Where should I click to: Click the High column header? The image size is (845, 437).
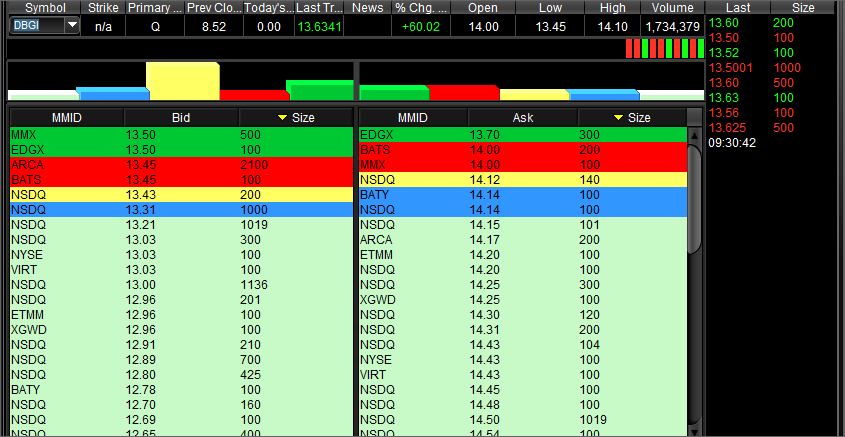click(612, 8)
